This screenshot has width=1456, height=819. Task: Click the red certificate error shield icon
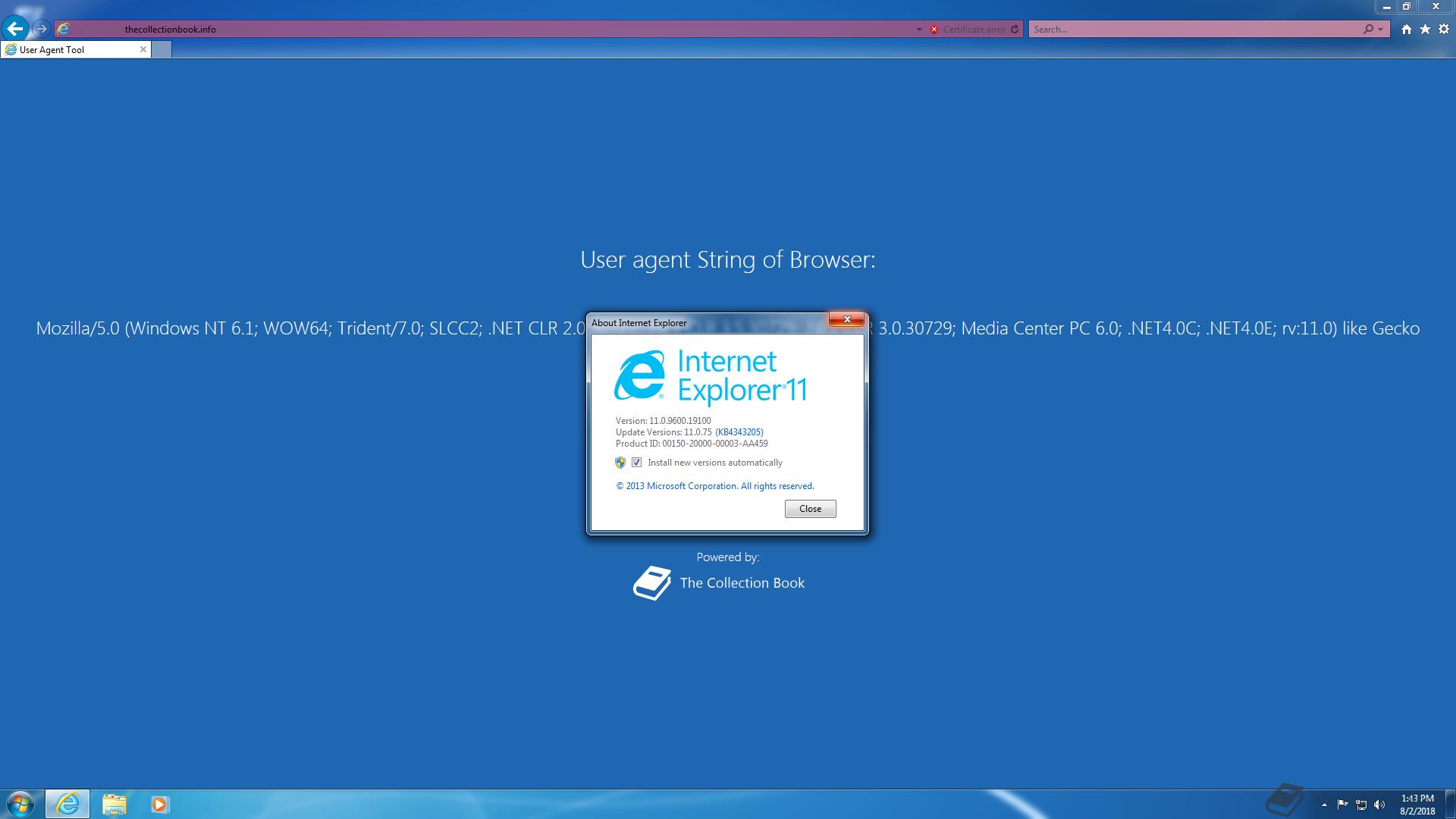click(x=934, y=30)
